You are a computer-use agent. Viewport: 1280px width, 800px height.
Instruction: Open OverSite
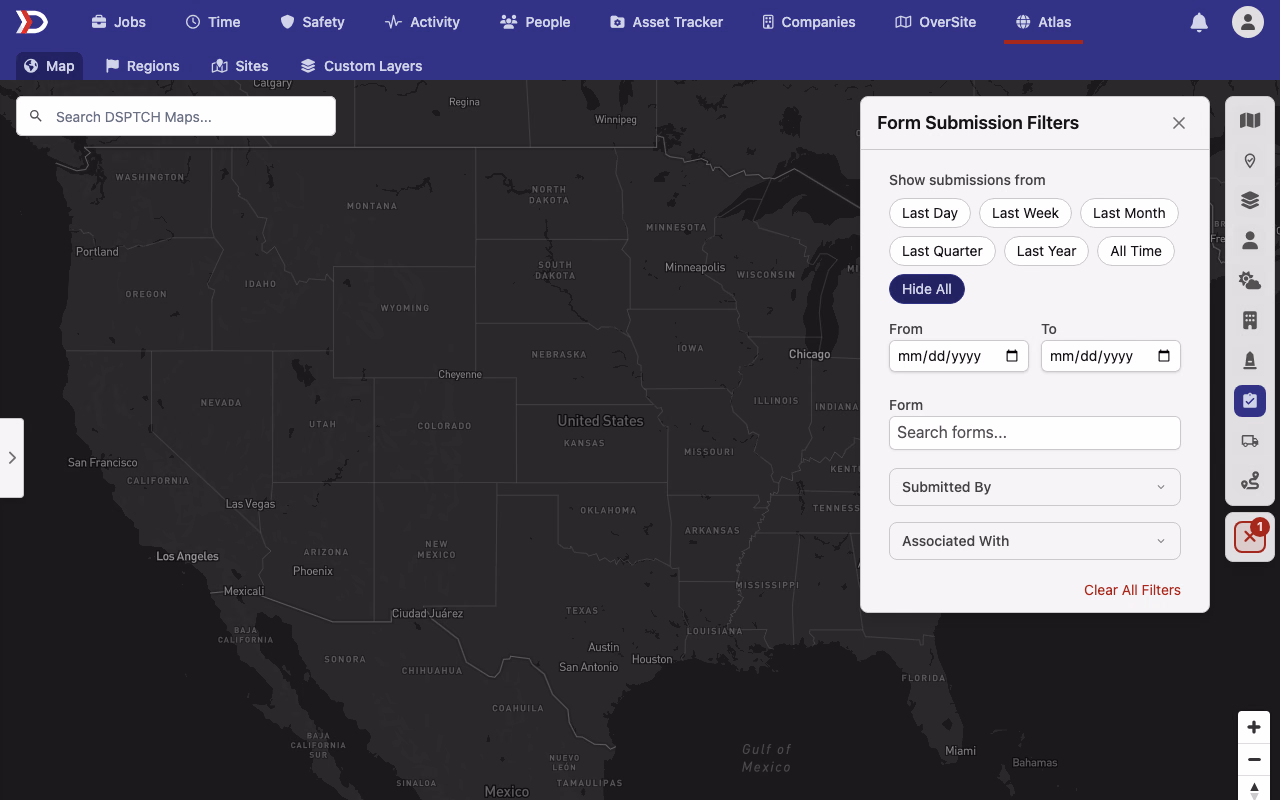(935, 22)
